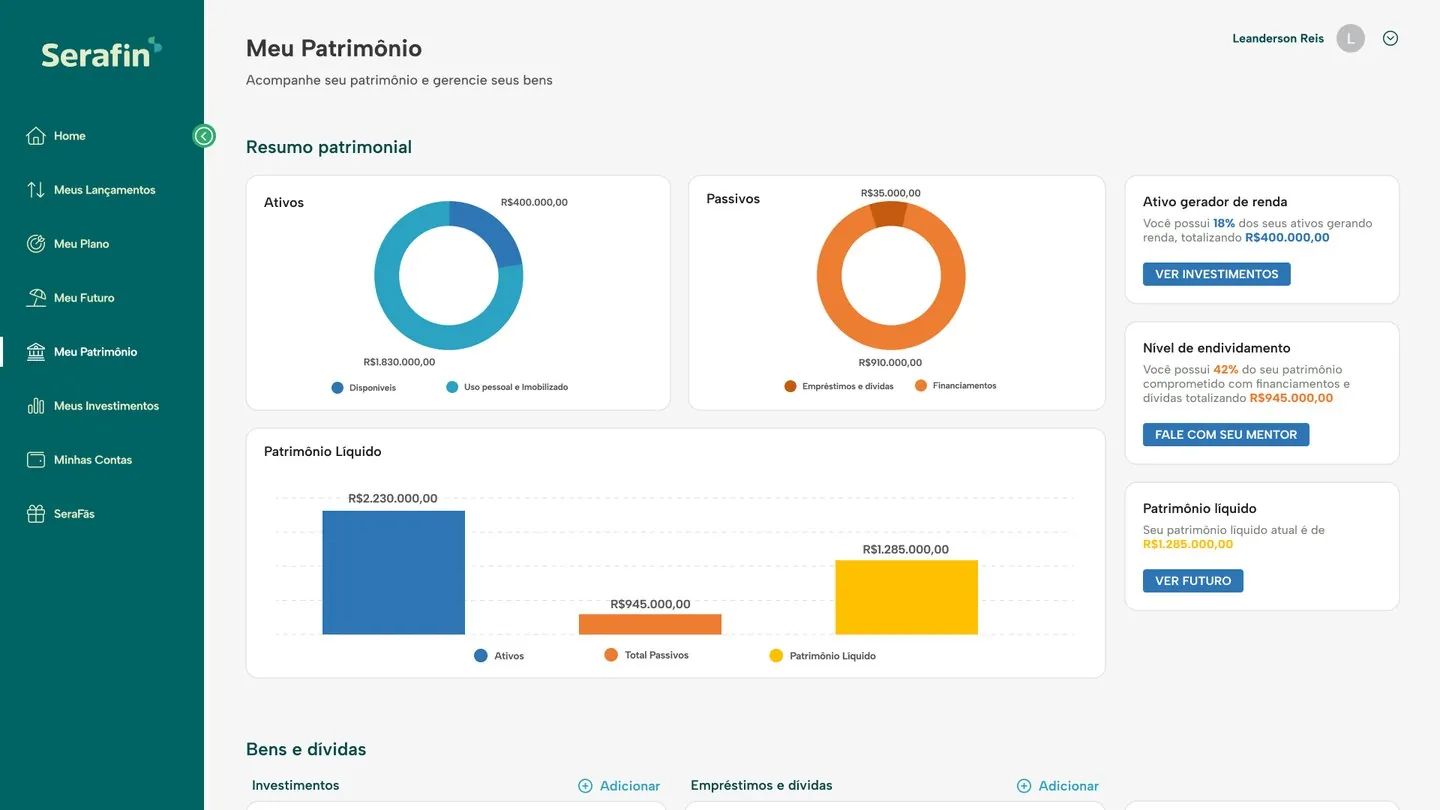The image size is (1440, 810).
Task: Click the Minhas Contas wallet icon
Action: [36, 460]
